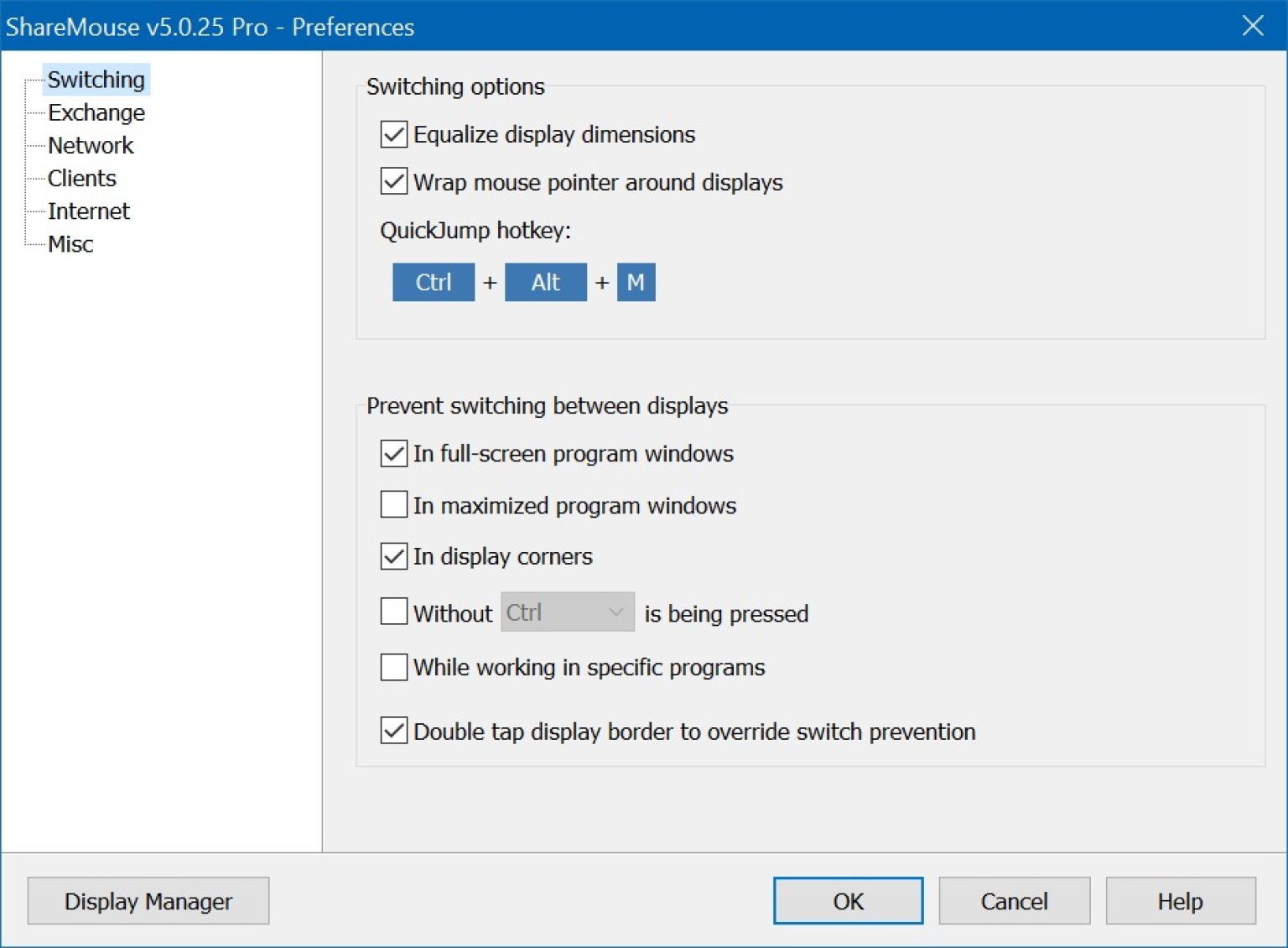The image size is (1288, 948).
Task: Disable Double tap display border override
Action: click(392, 731)
